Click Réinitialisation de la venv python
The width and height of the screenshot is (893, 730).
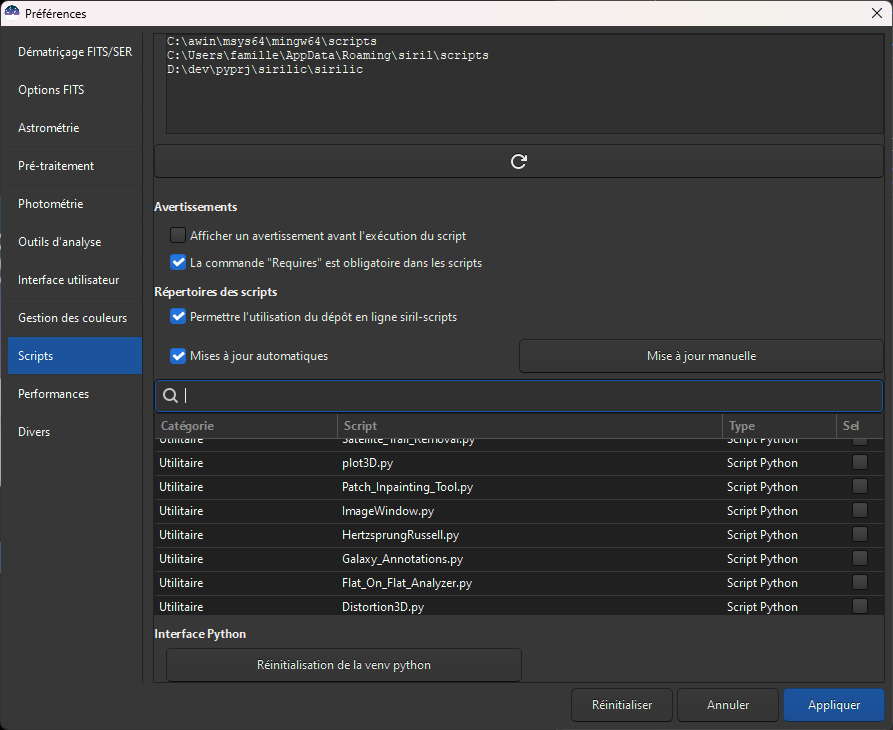point(344,665)
